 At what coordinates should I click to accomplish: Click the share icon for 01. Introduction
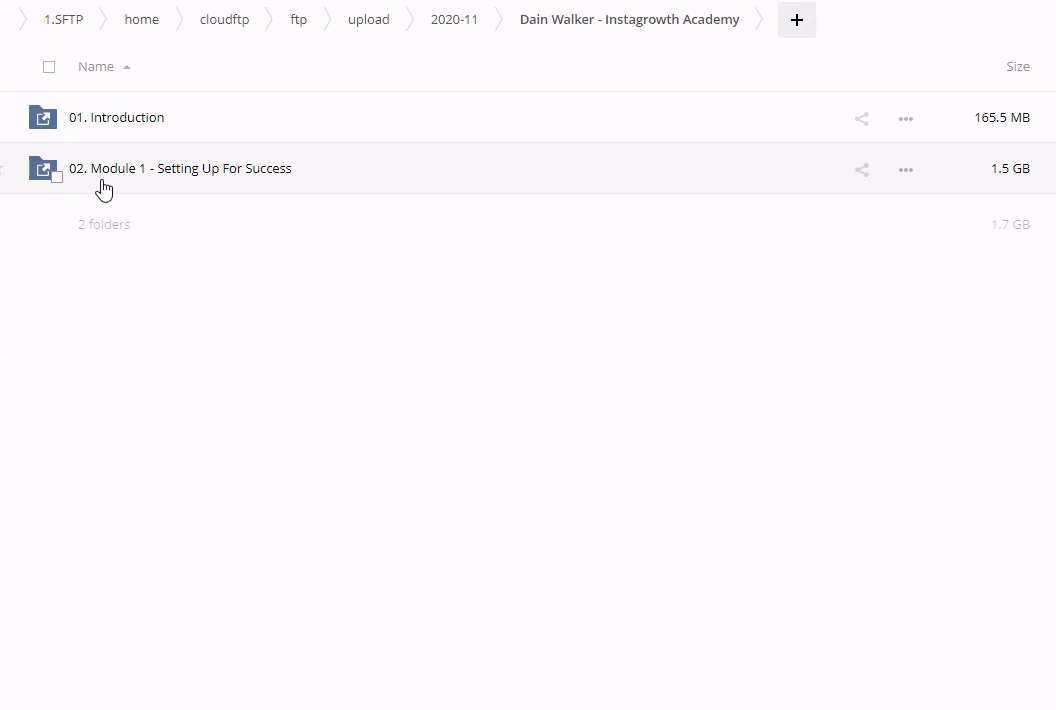click(x=861, y=118)
